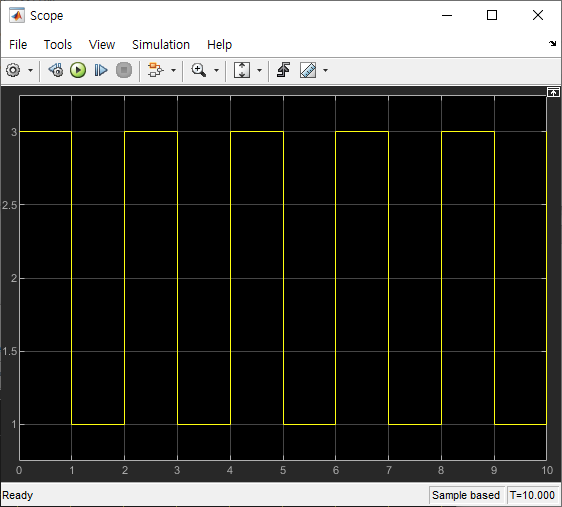Click the maximize axes icon above plot
This screenshot has height=507, width=562.
click(553, 93)
